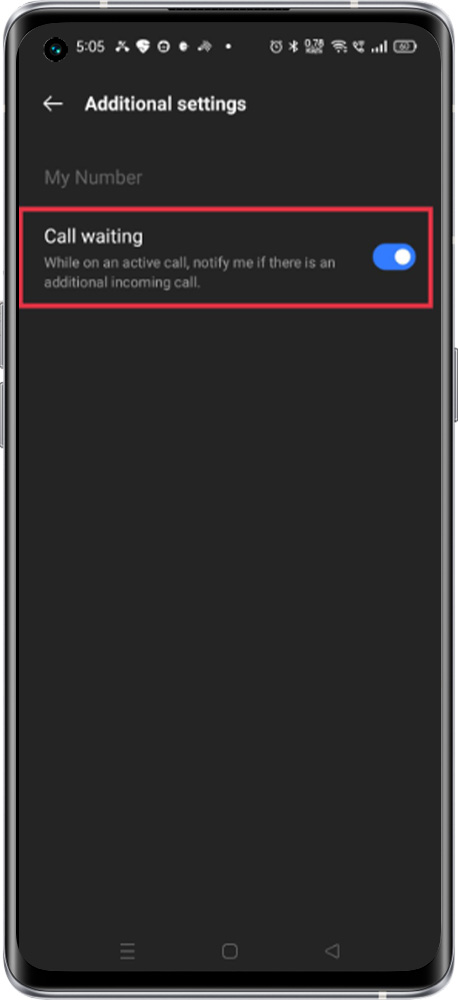The height and width of the screenshot is (1000, 458).
Task: Tap the front camera cutout
Action: pyautogui.click(x=55, y=48)
